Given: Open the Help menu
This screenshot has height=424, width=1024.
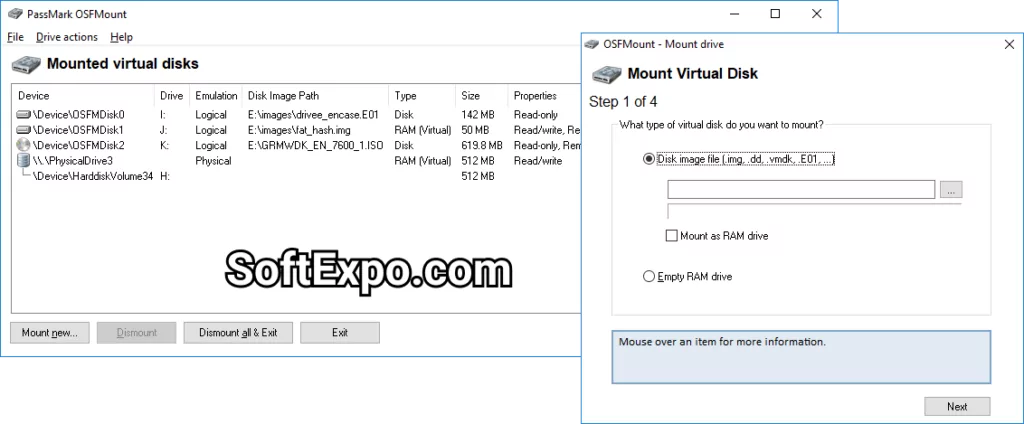Looking at the screenshot, I should [x=121, y=37].
